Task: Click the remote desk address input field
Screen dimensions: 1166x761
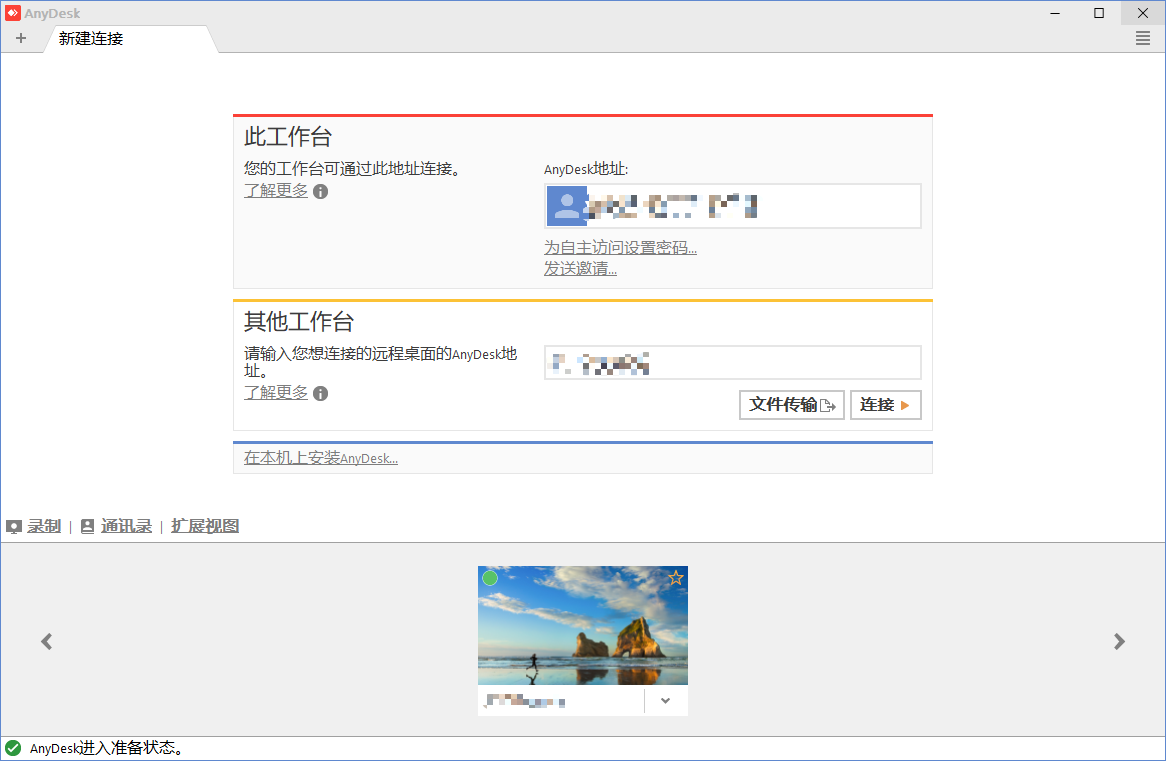Action: coord(732,362)
